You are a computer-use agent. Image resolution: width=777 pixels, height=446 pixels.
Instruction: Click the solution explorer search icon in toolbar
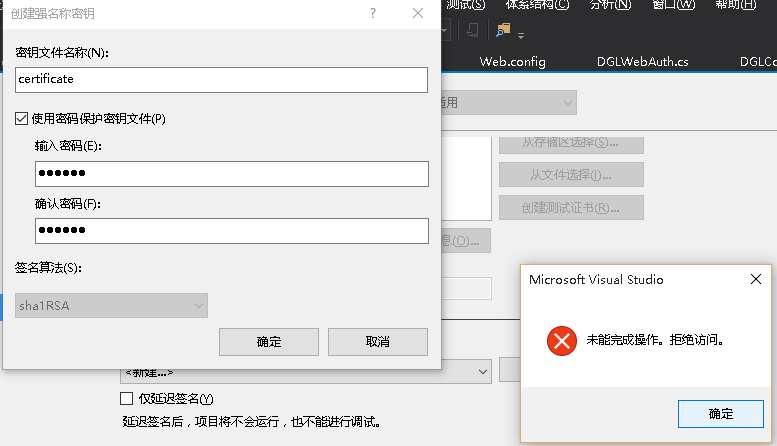coord(503,30)
